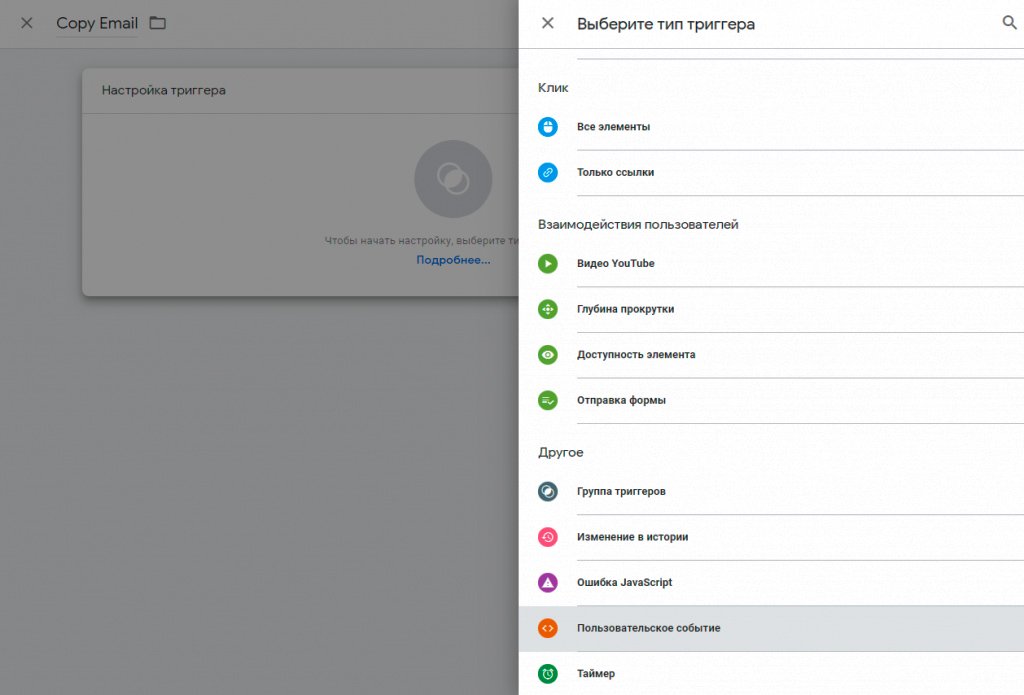Open search in trigger type panel
This screenshot has height=695, width=1024.
click(x=1009, y=23)
